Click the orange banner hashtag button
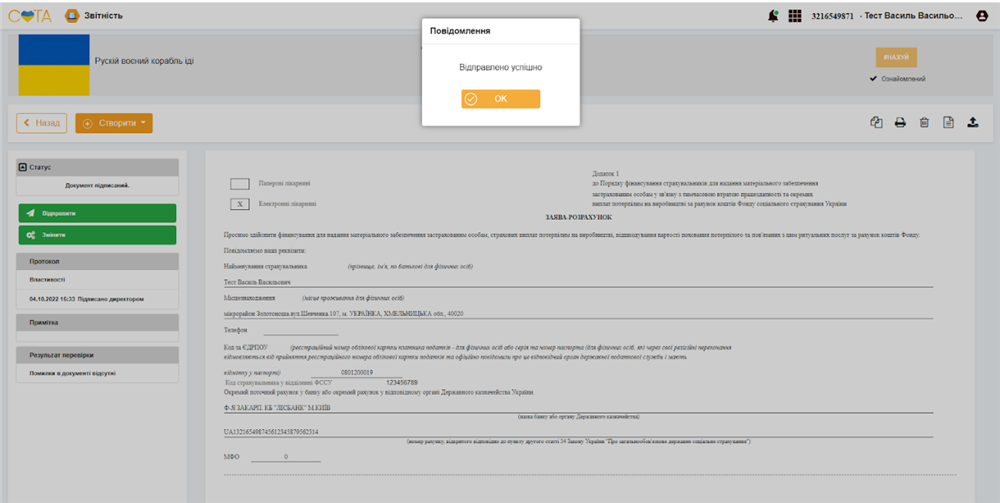 point(896,57)
